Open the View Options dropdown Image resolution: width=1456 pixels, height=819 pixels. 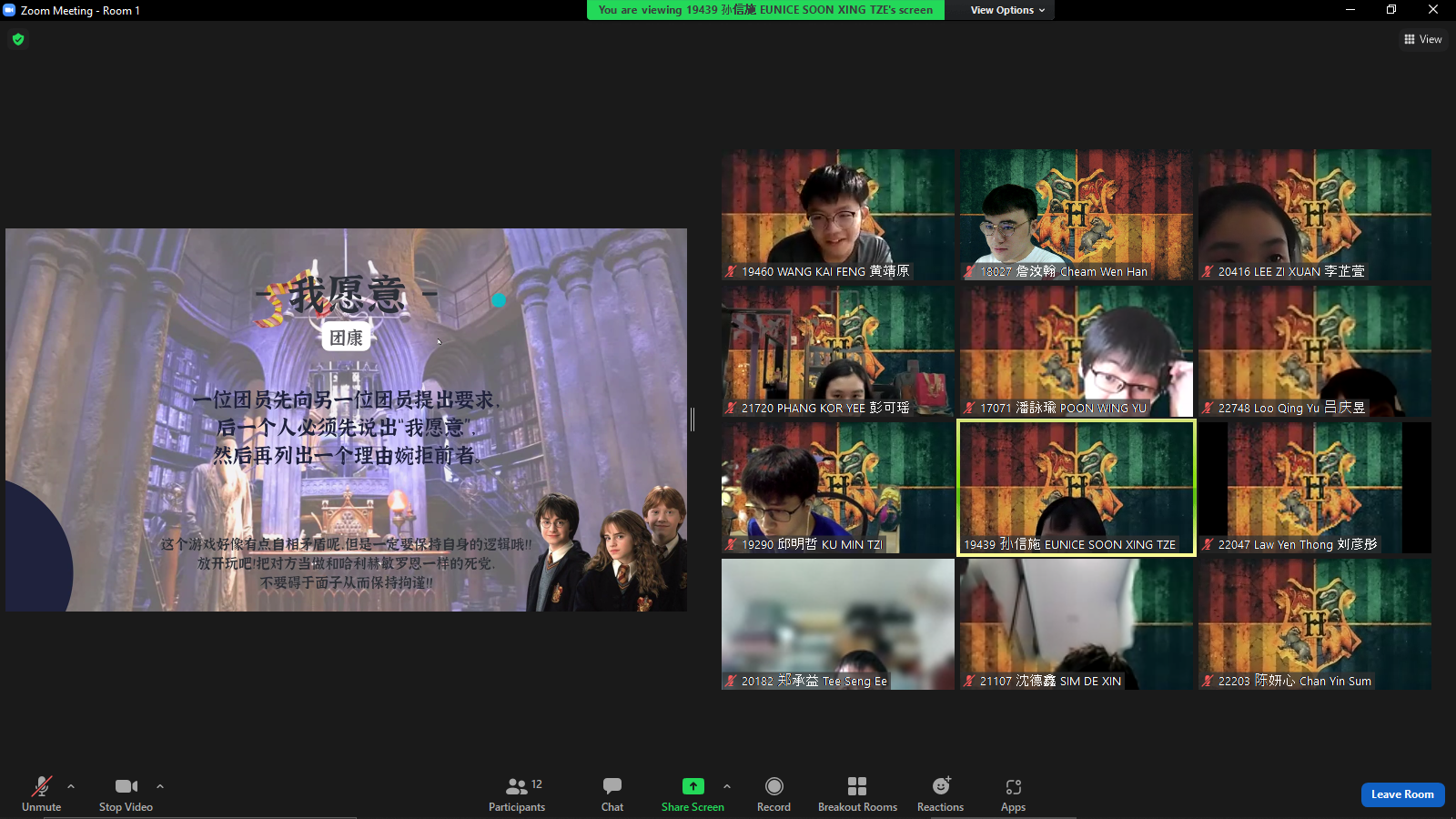[1007, 10]
